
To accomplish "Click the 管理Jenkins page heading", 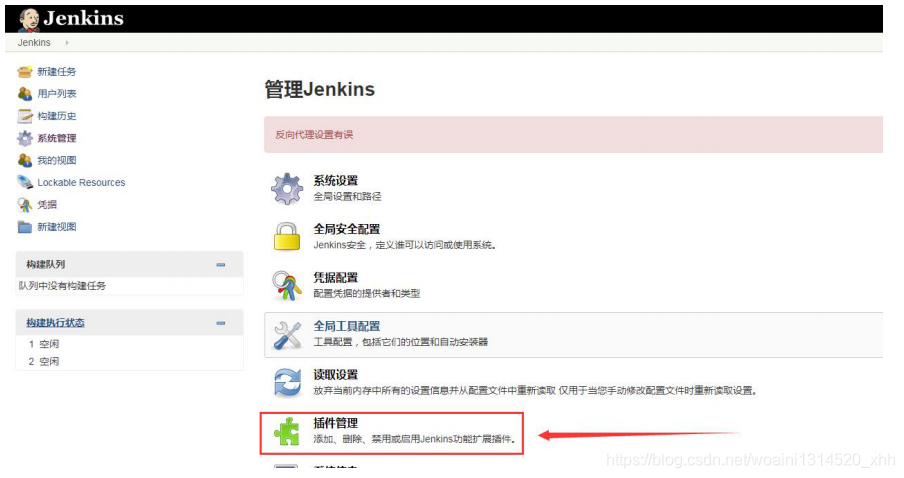I will pos(319,89).
